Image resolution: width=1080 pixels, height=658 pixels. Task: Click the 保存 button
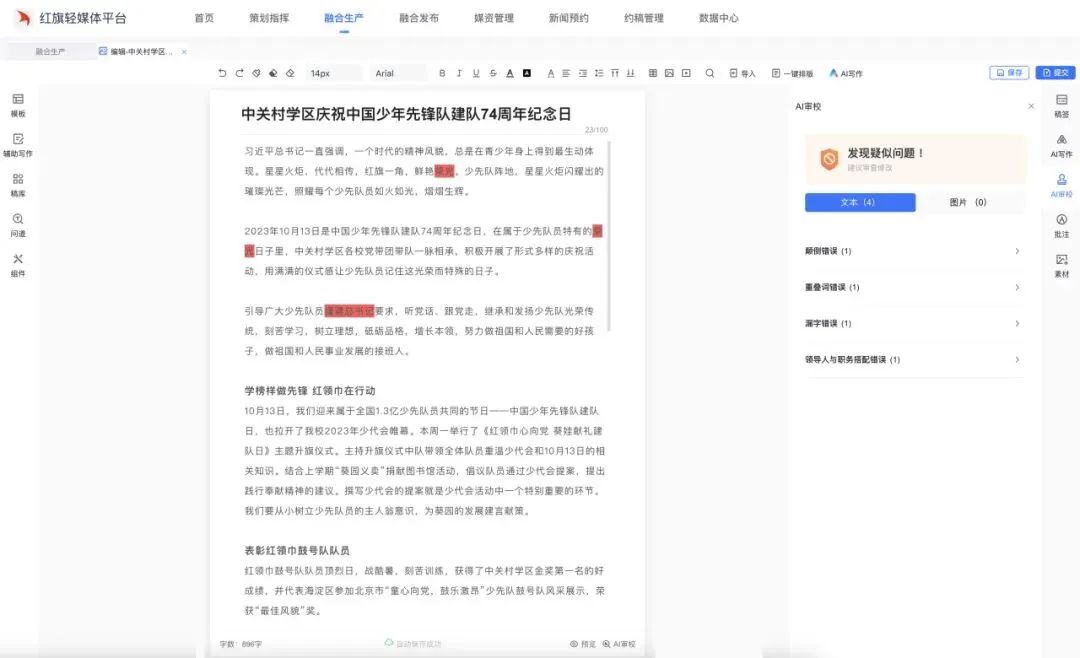coord(1009,72)
